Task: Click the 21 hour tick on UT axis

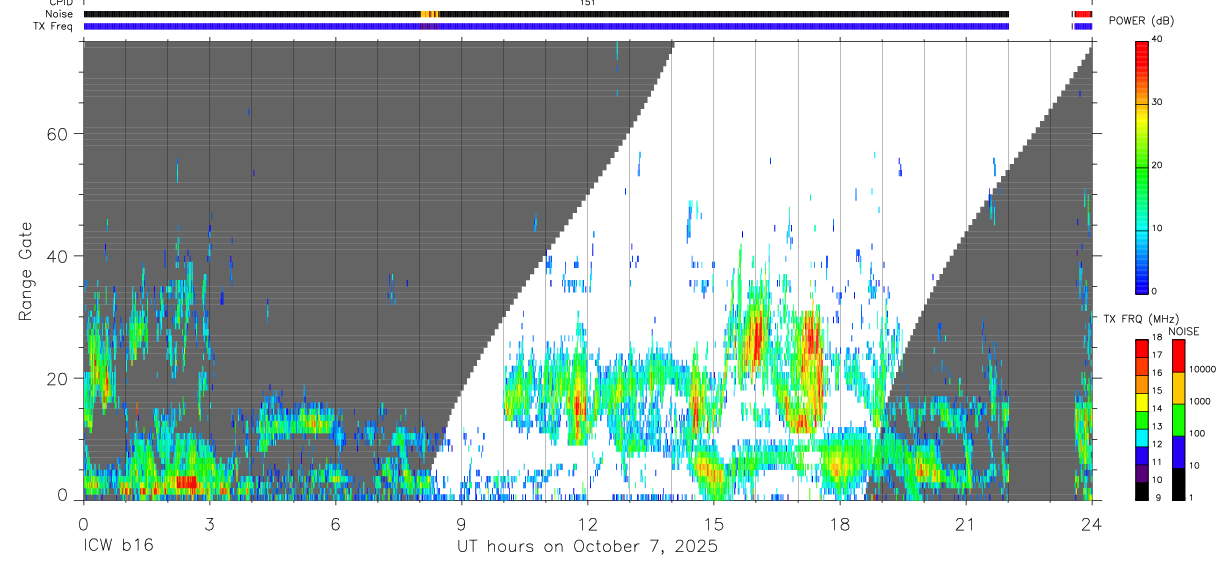Action: click(x=966, y=523)
